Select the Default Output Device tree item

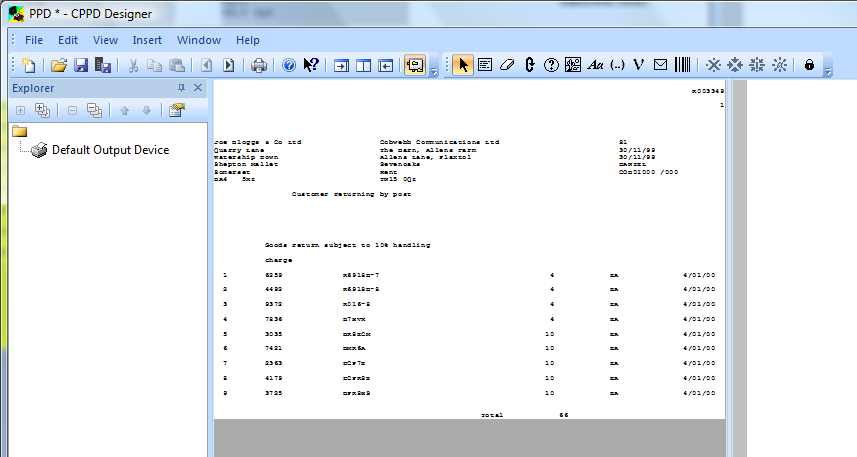[x=110, y=150]
